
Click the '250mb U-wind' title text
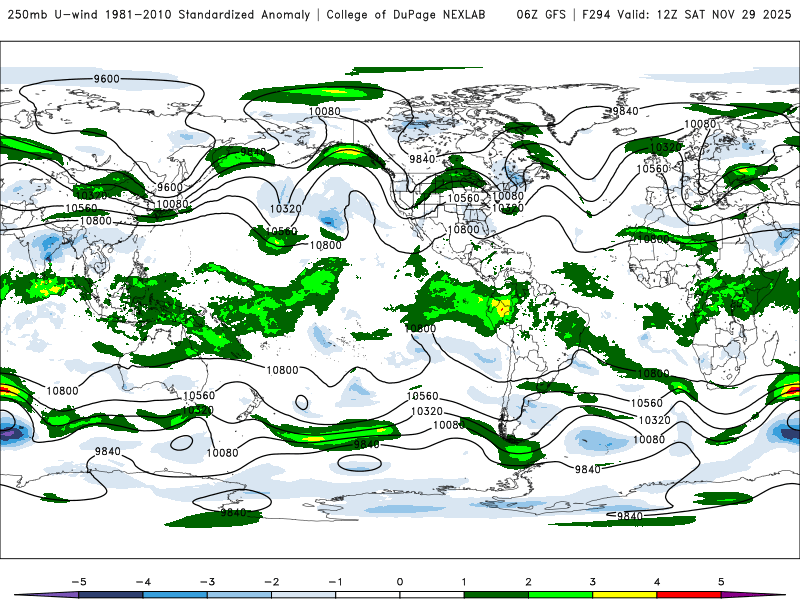[x=53, y=15]
